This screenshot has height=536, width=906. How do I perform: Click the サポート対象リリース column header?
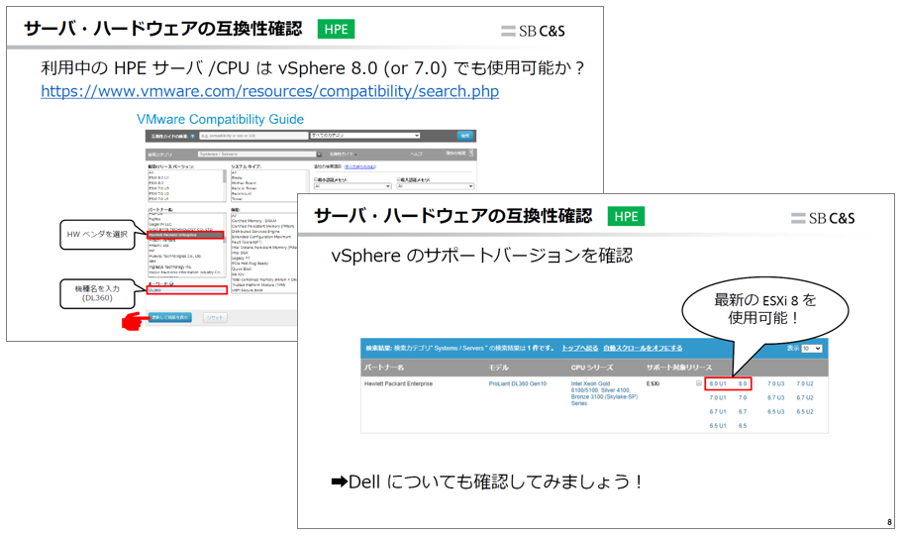[679, 367]
